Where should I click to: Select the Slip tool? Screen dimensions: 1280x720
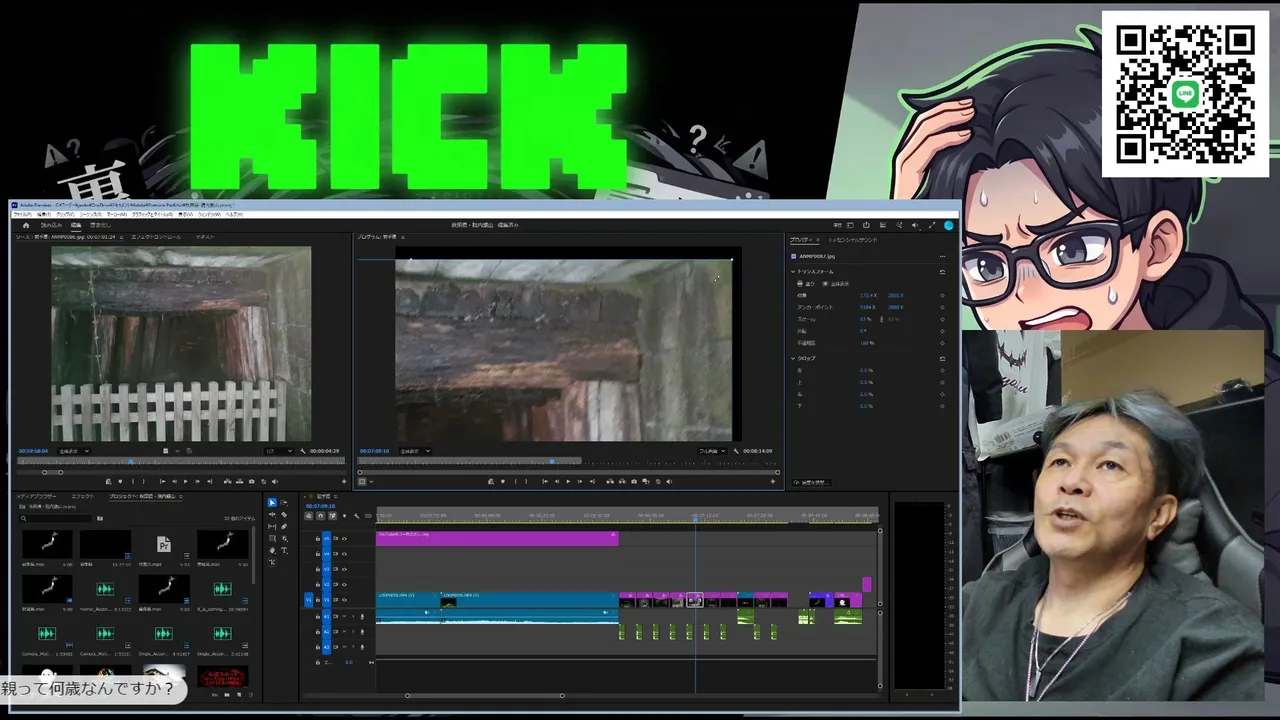272,527
